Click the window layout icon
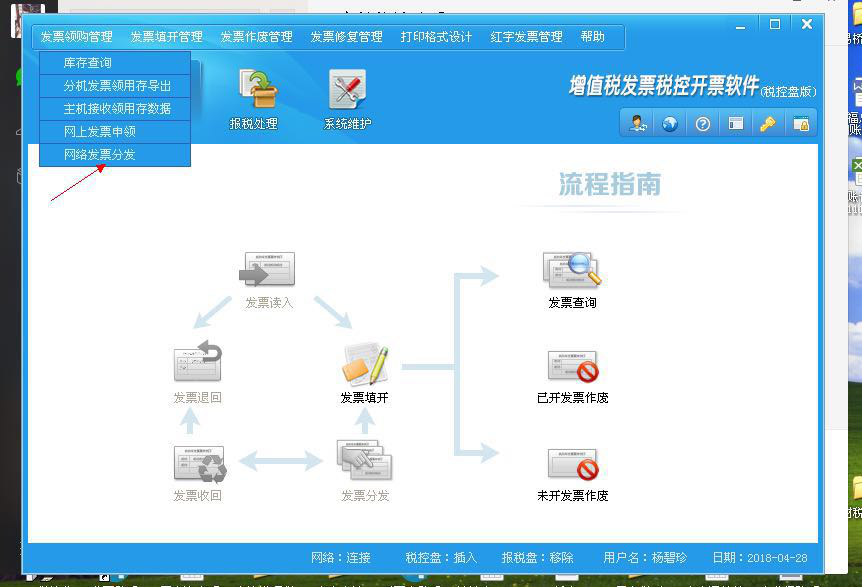 click(x=735, y=124)
